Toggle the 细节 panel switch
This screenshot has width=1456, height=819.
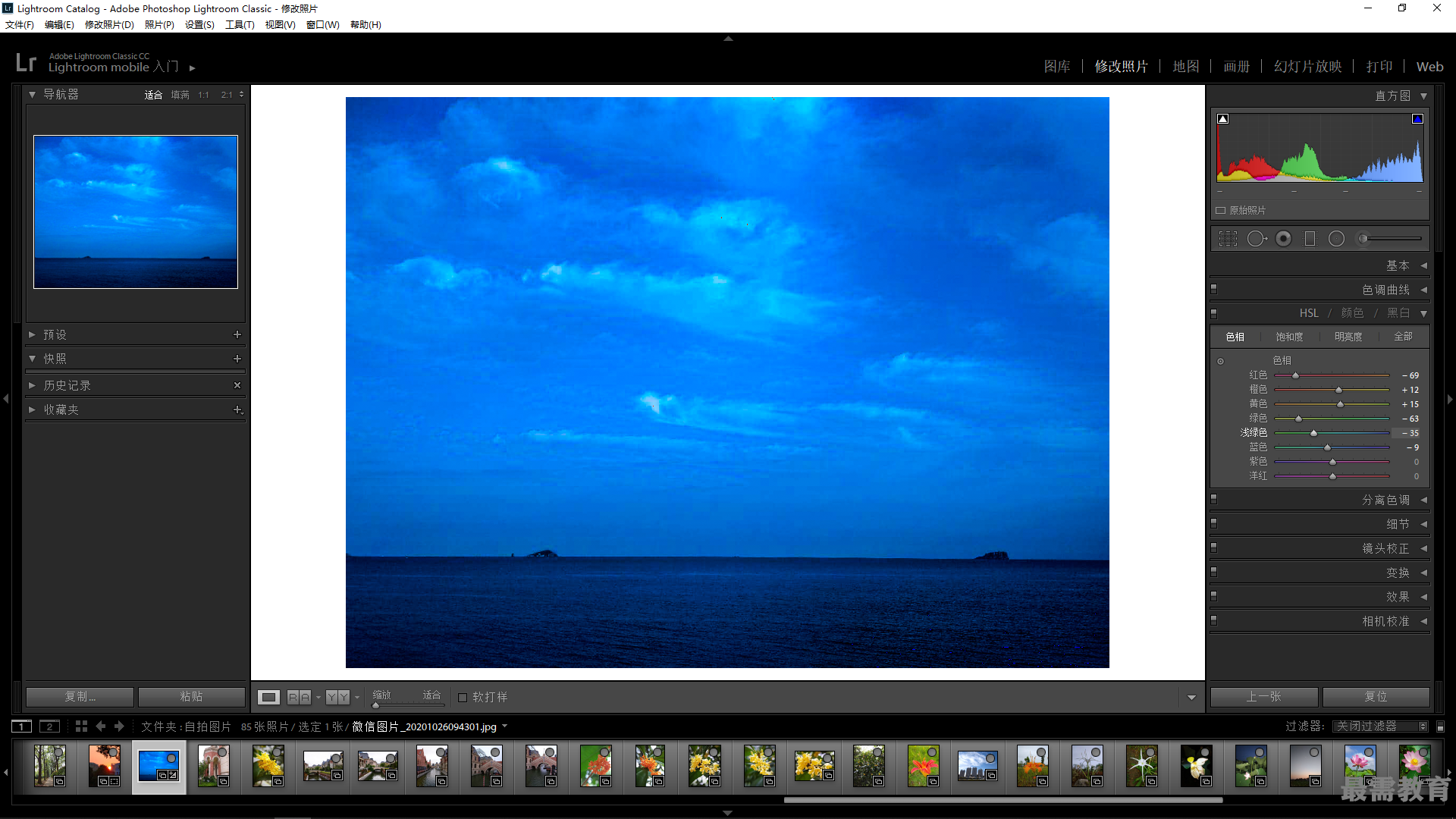[1213, 523]
